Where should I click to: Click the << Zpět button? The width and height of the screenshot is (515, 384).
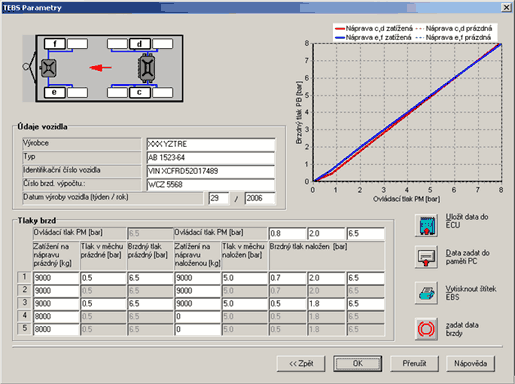pos(301,363)
